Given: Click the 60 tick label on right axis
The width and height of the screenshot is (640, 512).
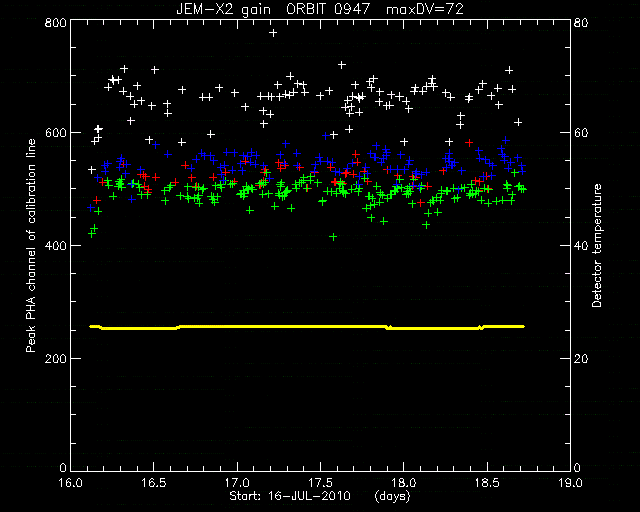Looking at the screenshot, I should coord(581,133).
